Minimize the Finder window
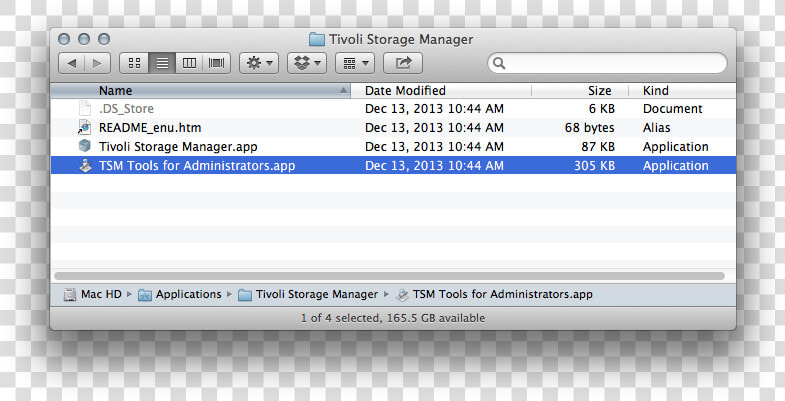The width and height of the screenshot is (785, 401). click(x=84, y=39)
